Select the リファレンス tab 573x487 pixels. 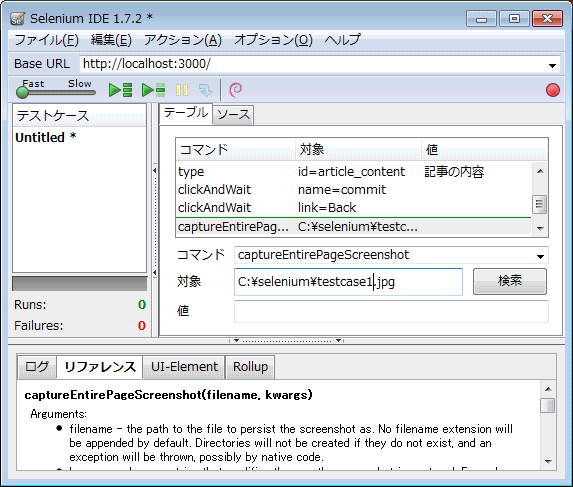coord(100,366)
